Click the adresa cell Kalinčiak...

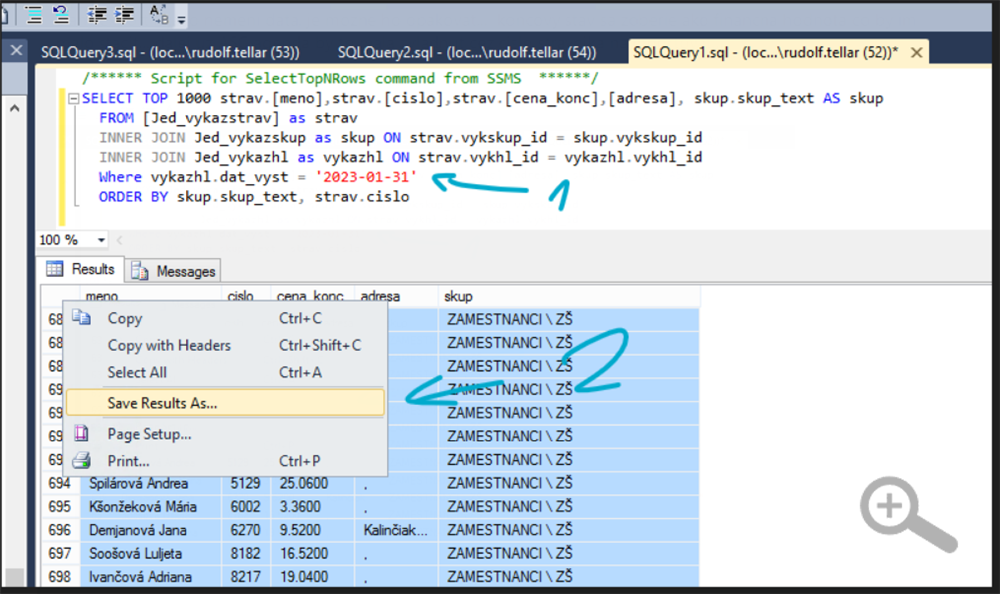click(x=397, y=530)
